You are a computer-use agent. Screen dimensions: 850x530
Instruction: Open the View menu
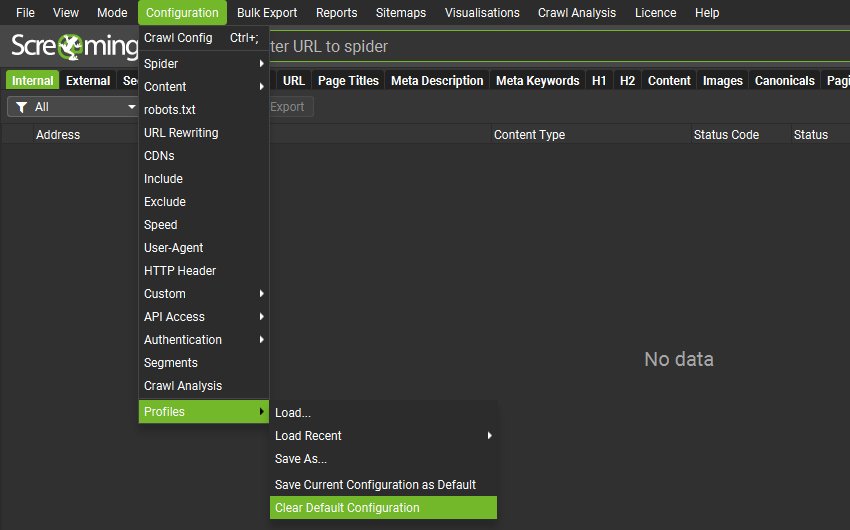[x=66, y=12]
